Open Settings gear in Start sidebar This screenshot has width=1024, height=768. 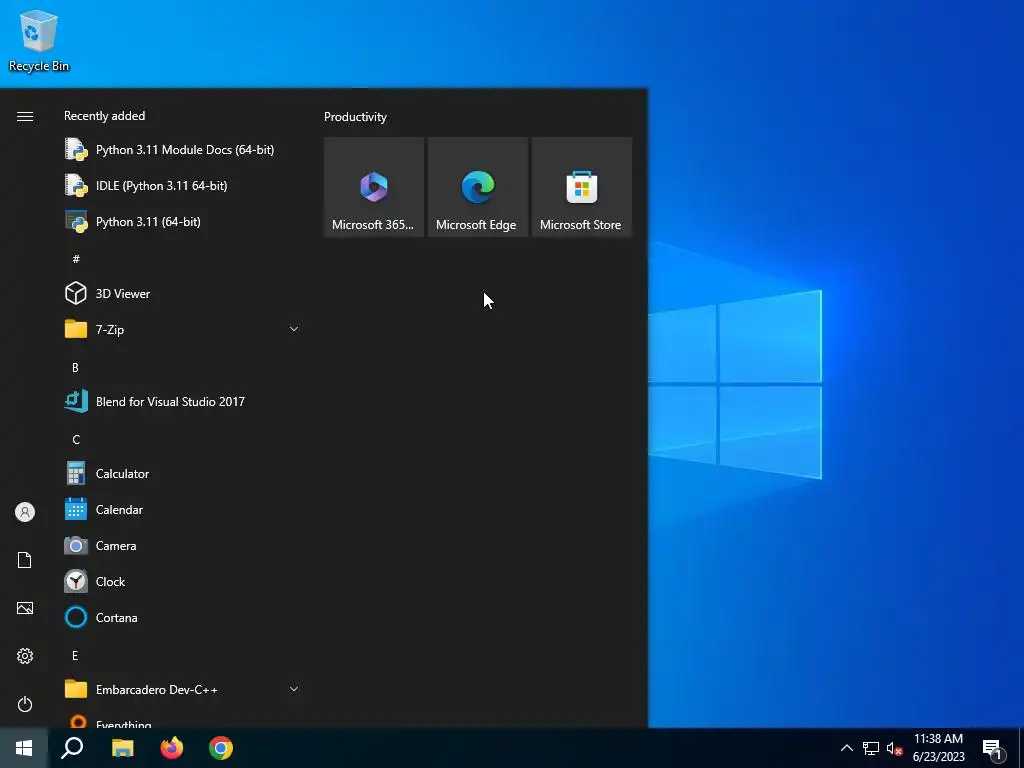25,656
